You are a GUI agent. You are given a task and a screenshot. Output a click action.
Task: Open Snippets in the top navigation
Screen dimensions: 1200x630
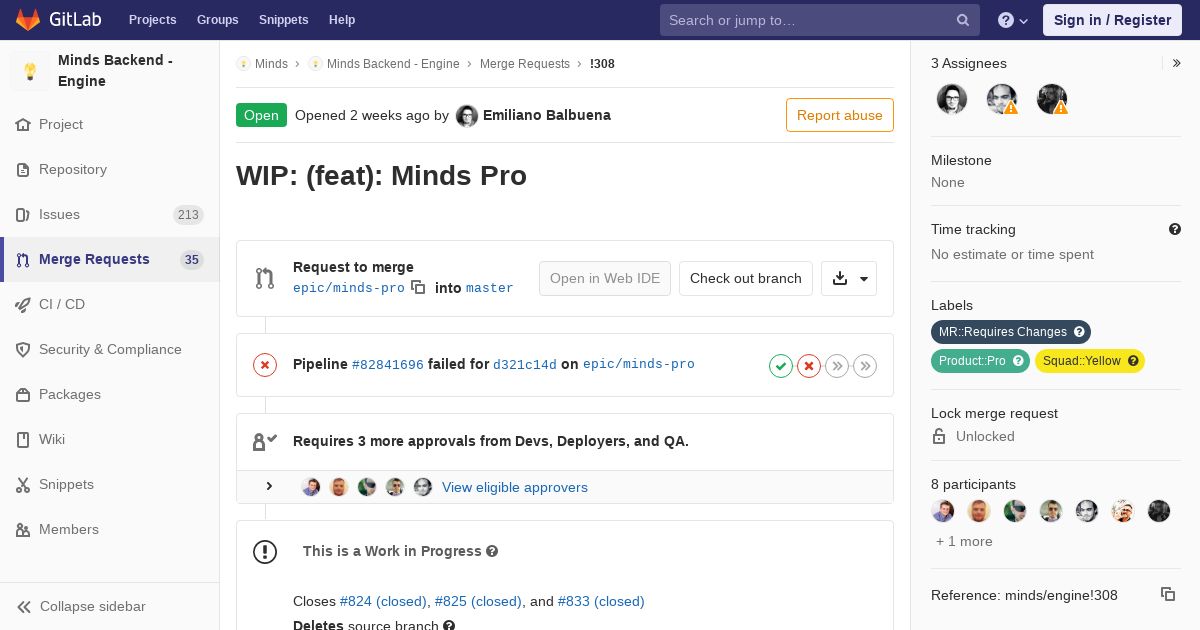283,20
